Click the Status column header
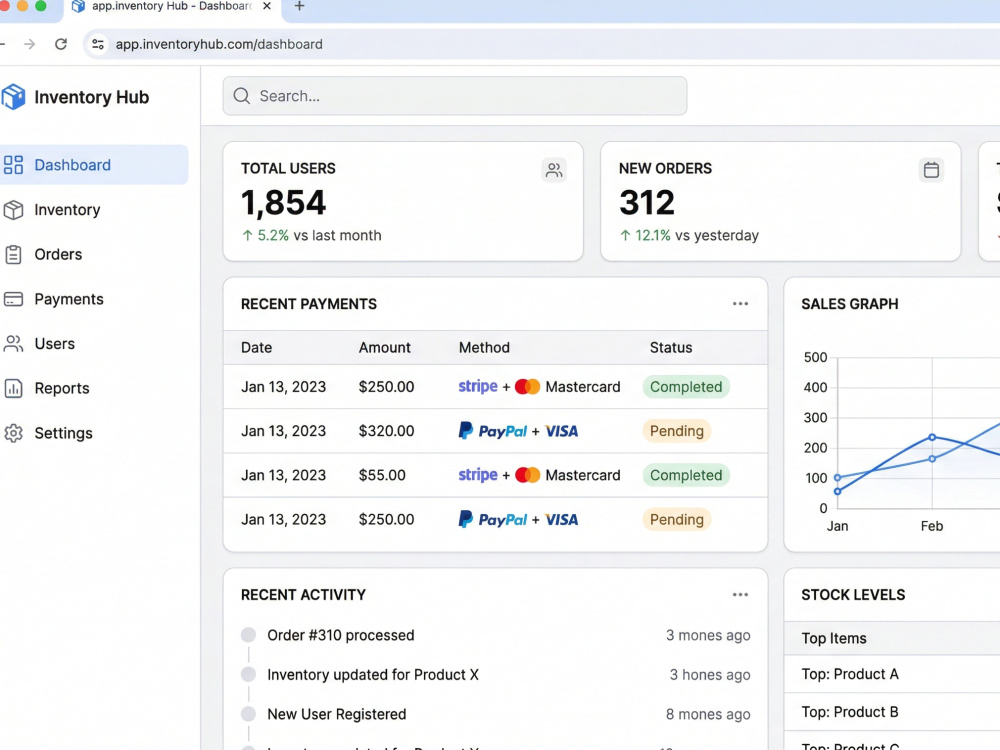The image size is (1000, 750). click(x=671, y=348)
